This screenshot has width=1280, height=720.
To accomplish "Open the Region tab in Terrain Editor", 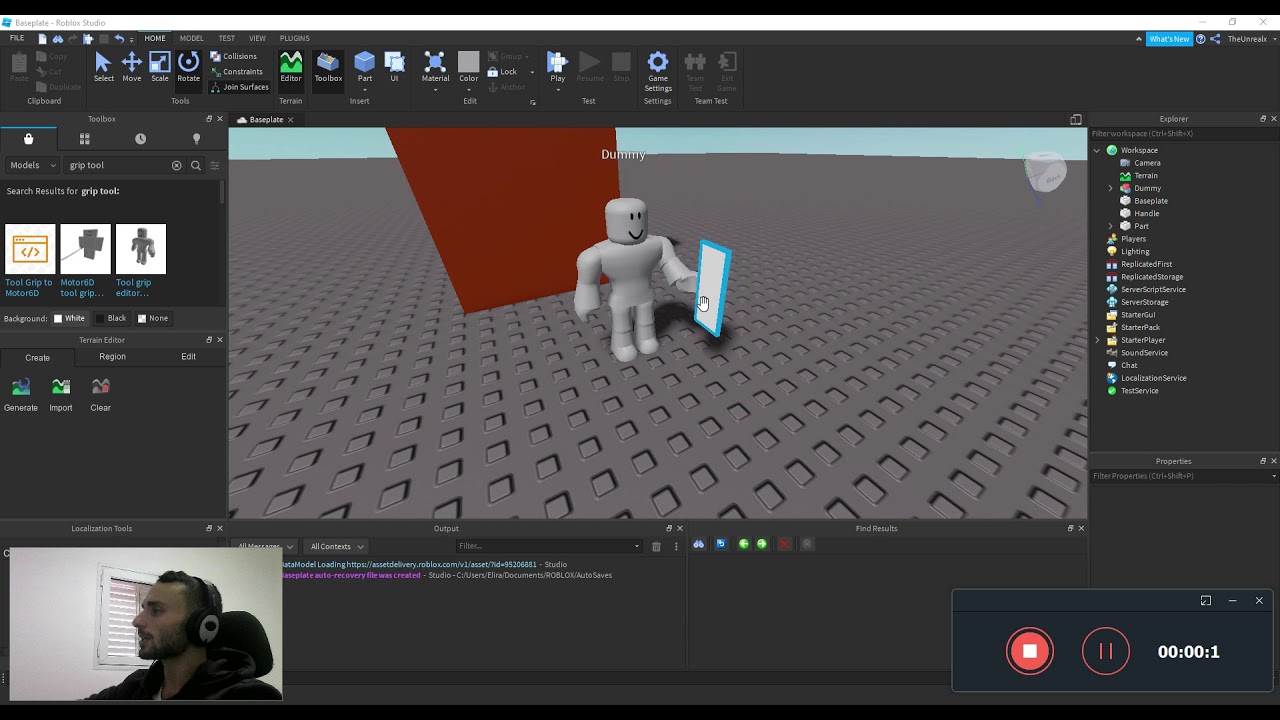I will 112,357.
